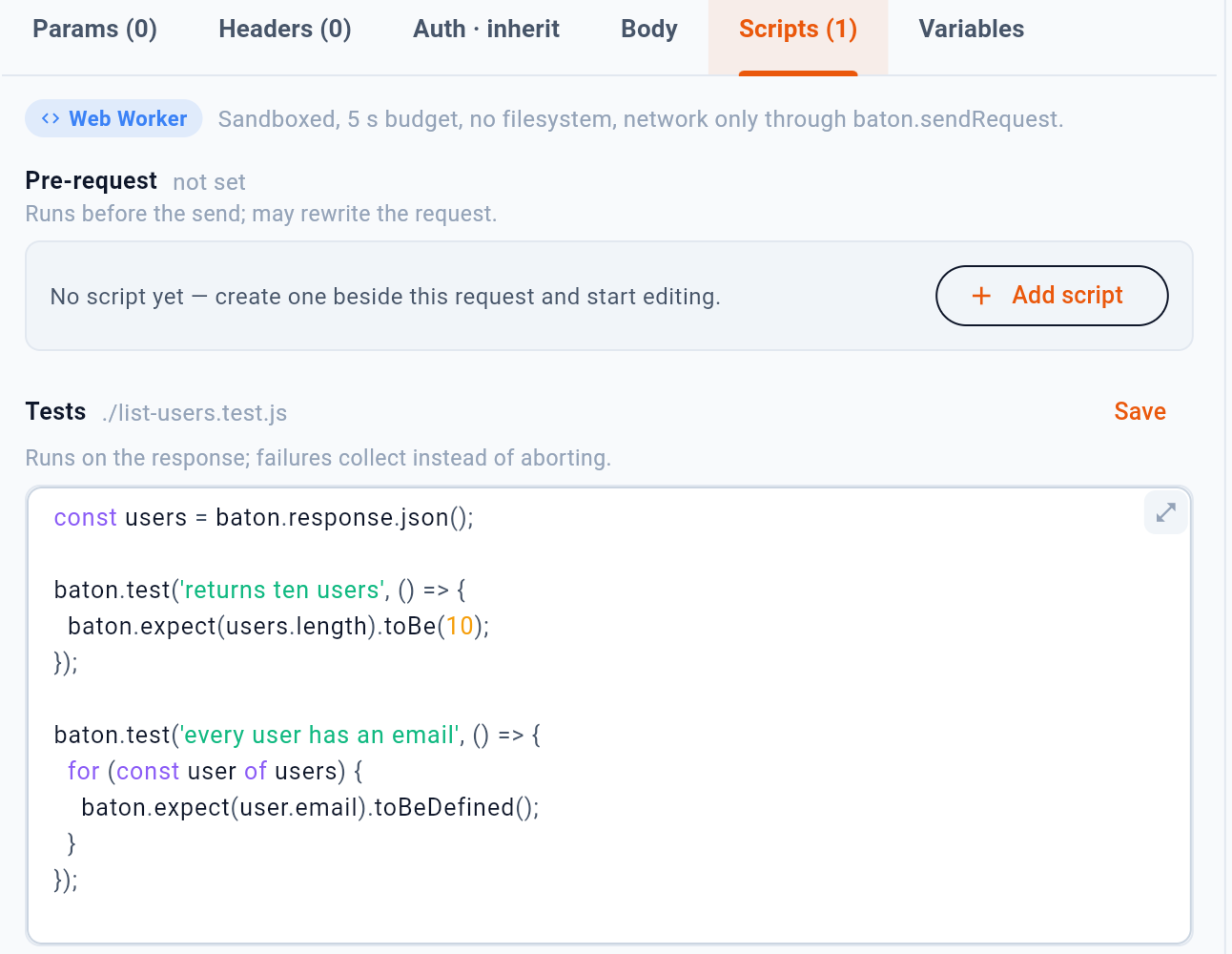
Task: Open the Params (0) tab
Action: (x=94, y=30)
